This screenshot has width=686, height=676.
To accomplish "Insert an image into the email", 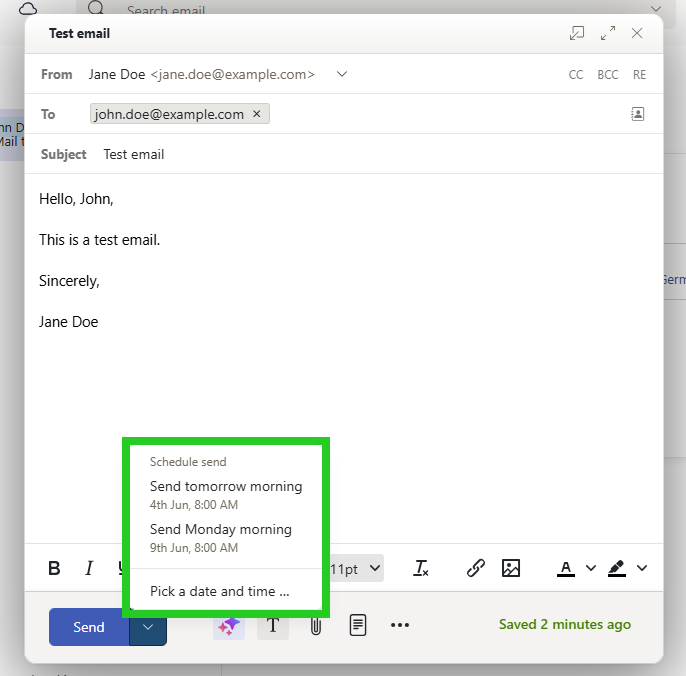I will (511, 568).
